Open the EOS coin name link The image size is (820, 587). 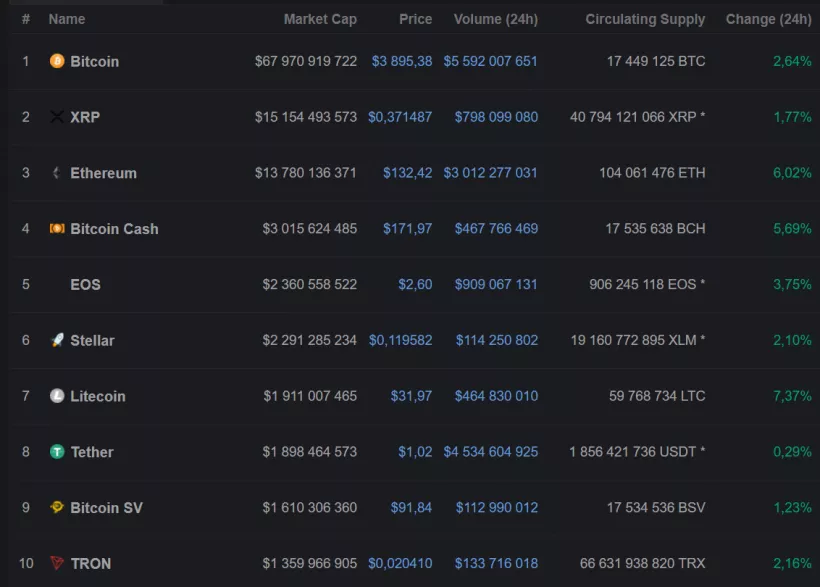(85, 285)
